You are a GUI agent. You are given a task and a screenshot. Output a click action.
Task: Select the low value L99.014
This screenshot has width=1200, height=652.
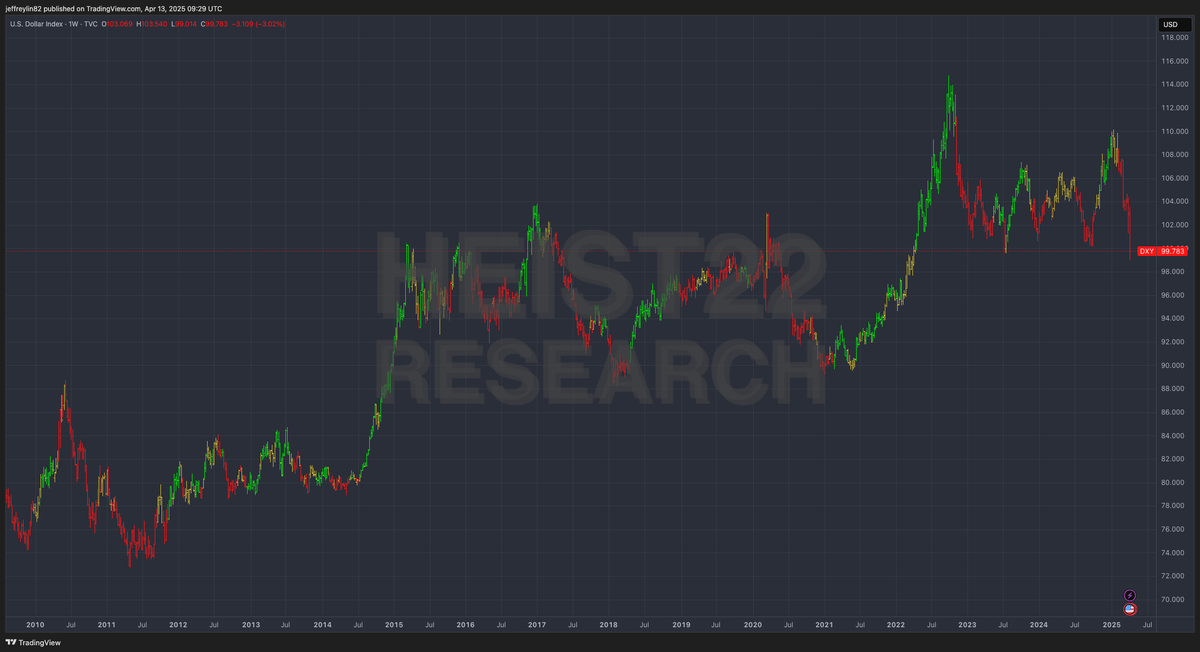184,24
